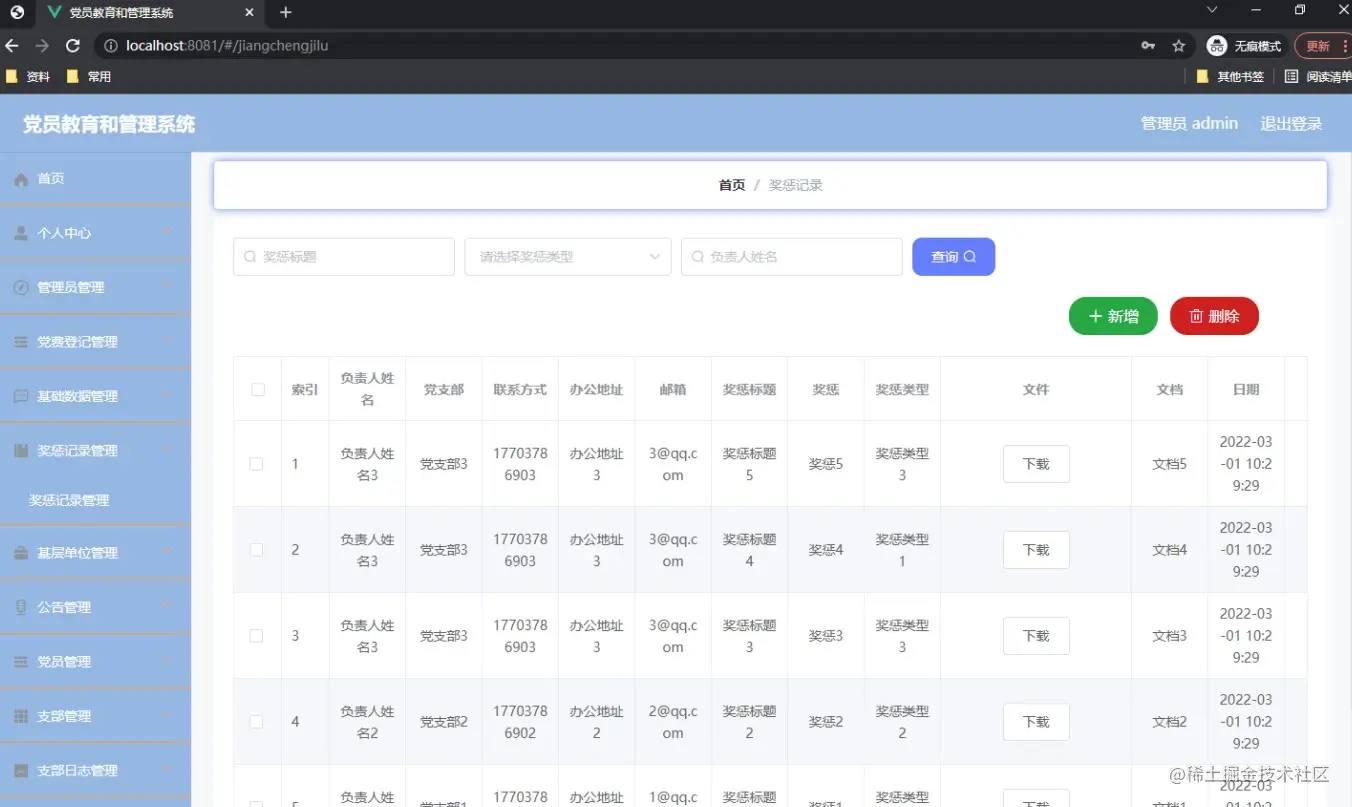Screen dimensions: 1352x807
Task: Click 下载 button in 文档3 row
Action: click(1036, 636)
